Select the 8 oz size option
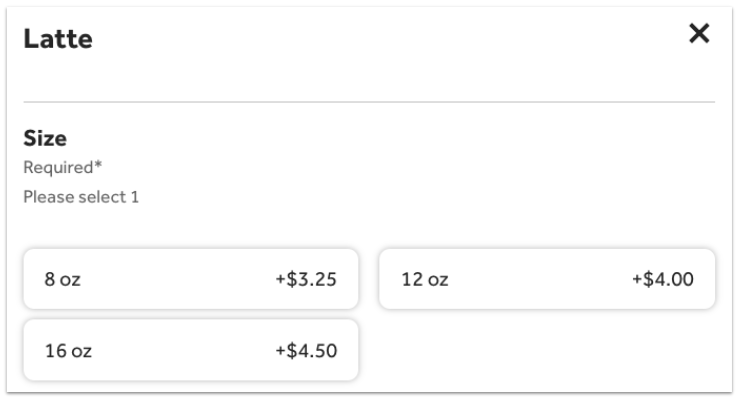Screen dimensions: 740x401 click(190, 279)
